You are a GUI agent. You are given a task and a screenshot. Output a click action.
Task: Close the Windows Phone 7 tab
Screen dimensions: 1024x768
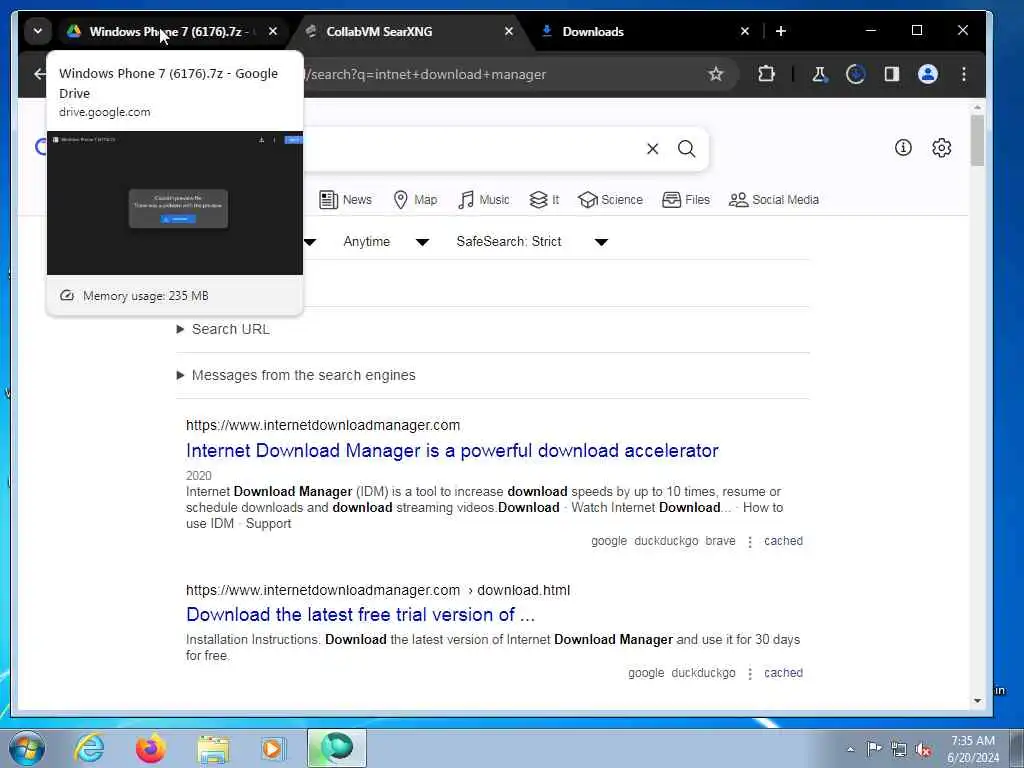coord(273,31)
